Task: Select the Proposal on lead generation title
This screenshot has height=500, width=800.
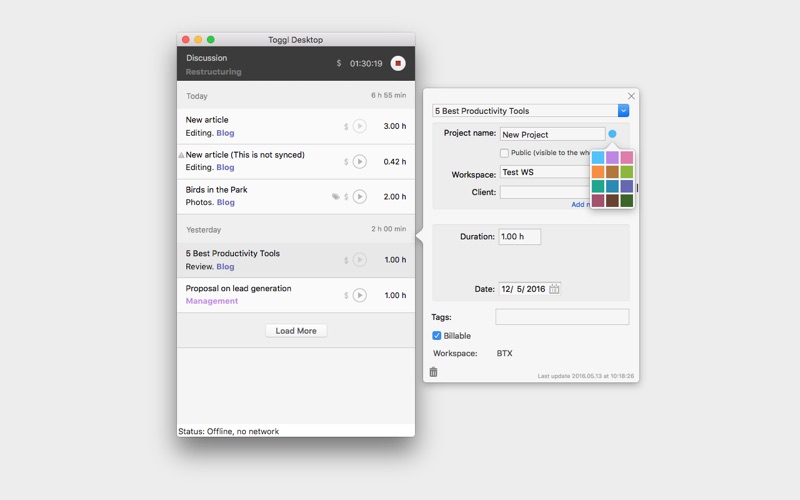Action: pyautogui.click(x=238, y=288)
